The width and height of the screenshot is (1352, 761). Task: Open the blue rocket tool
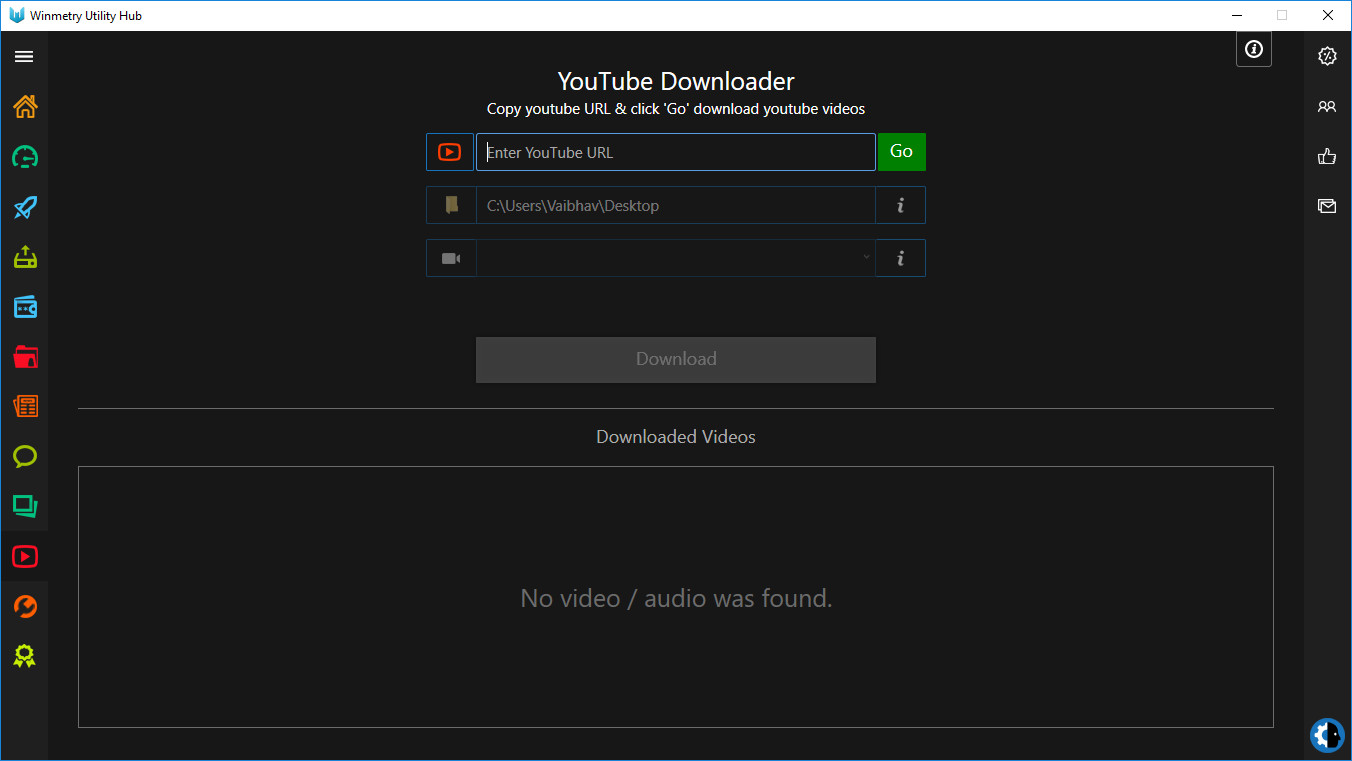click(25, 207)
